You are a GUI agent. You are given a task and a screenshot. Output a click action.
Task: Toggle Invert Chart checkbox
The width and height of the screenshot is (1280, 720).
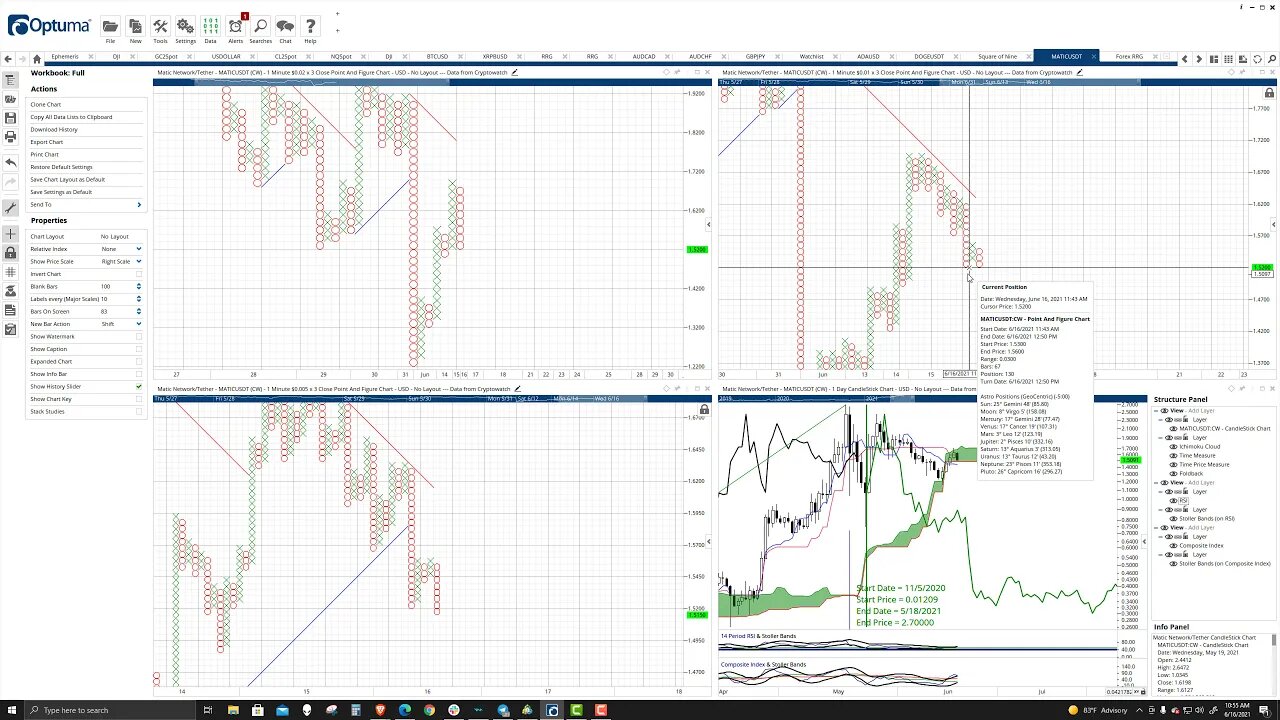click(x=138, y=274)
